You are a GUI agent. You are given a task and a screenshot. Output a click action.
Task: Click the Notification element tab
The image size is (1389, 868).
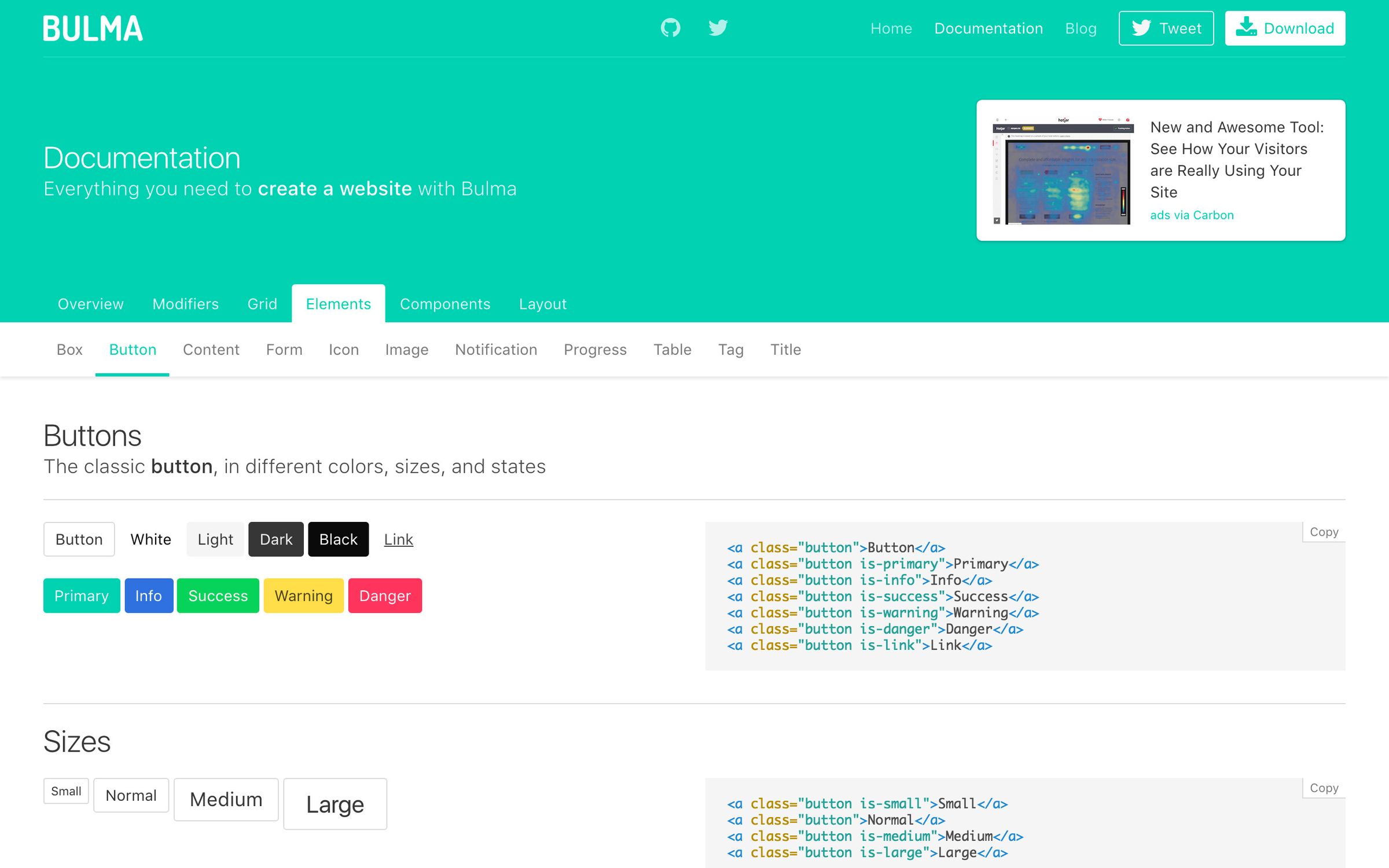[x=495, y=349]
